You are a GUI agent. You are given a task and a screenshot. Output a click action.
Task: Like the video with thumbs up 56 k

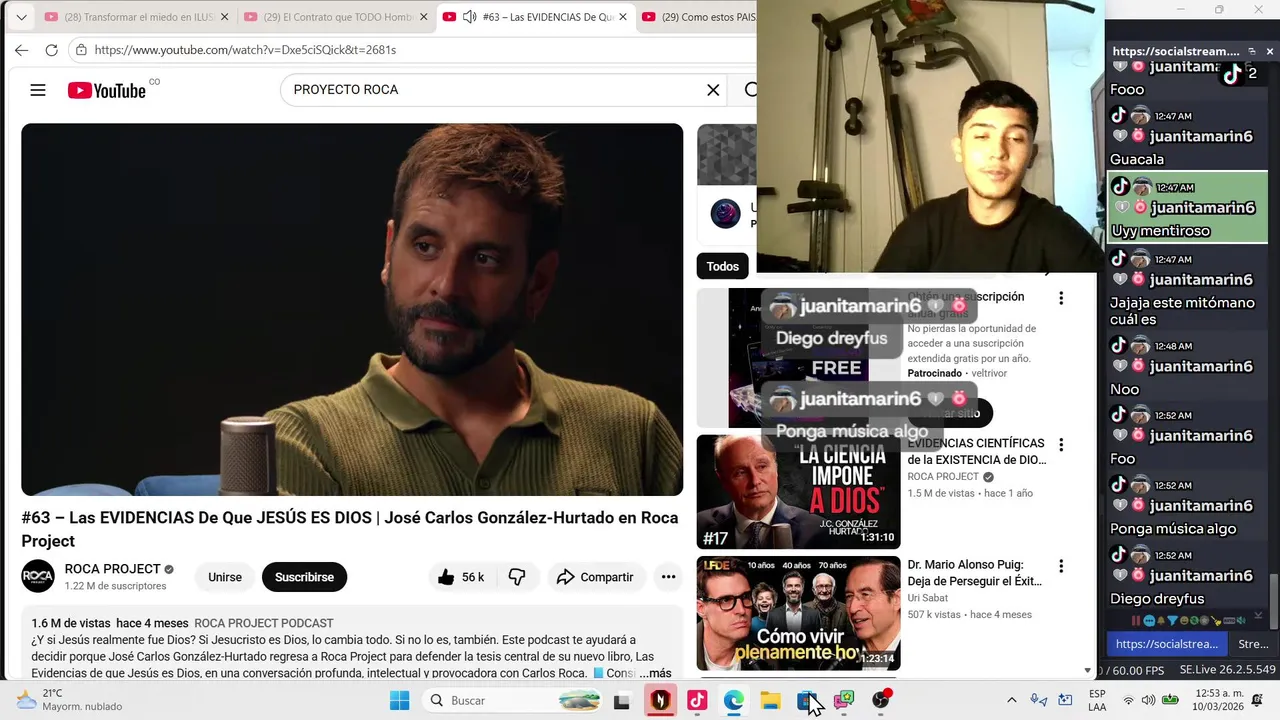point(461,577)
